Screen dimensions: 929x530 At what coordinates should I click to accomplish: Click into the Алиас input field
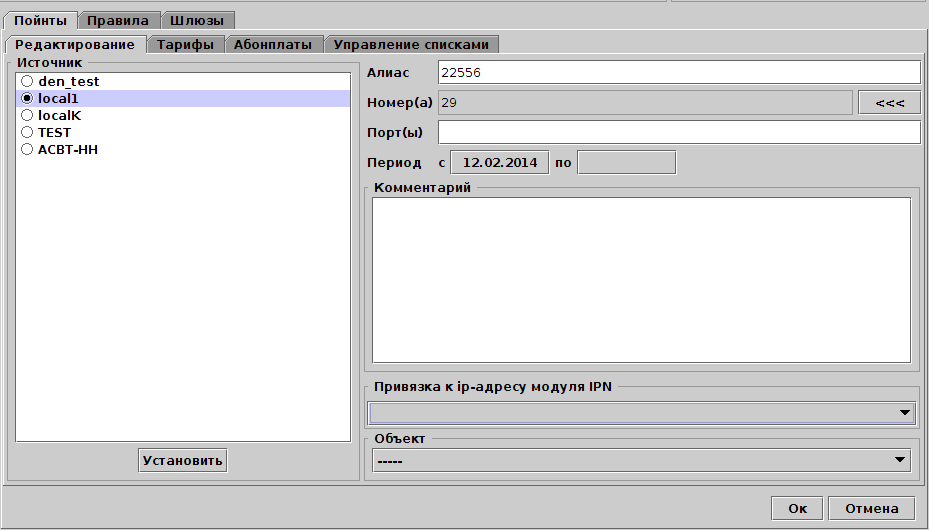(678, 73)
